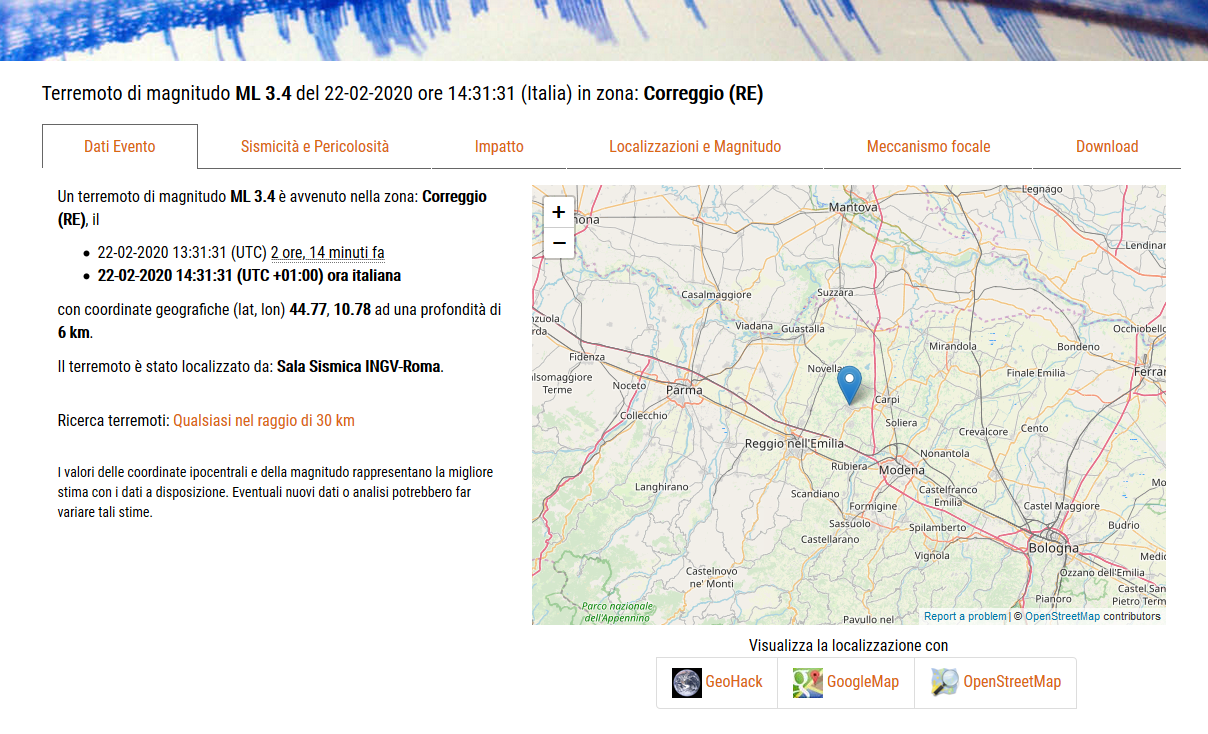Click the Collecchio label on the map
The width and height of the screenshot is (1208, 734).
tap(644, 416)
